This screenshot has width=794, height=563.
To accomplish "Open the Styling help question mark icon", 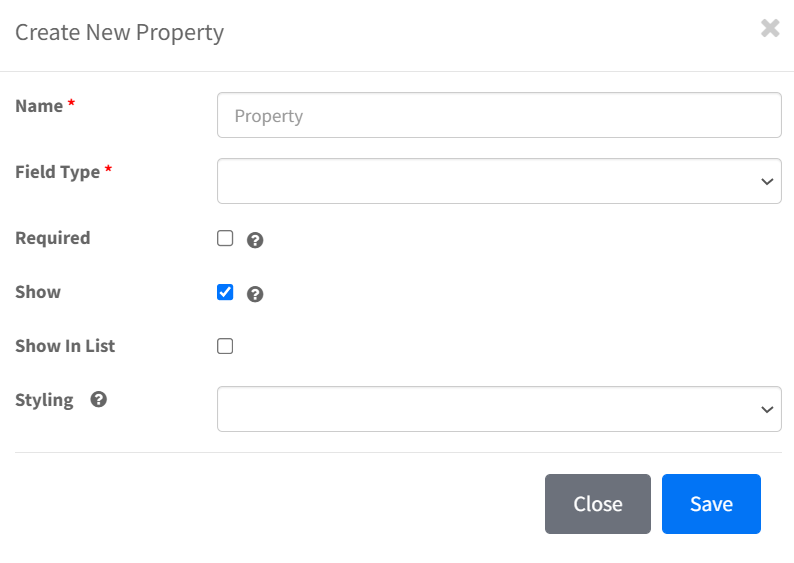I will 98,399.
